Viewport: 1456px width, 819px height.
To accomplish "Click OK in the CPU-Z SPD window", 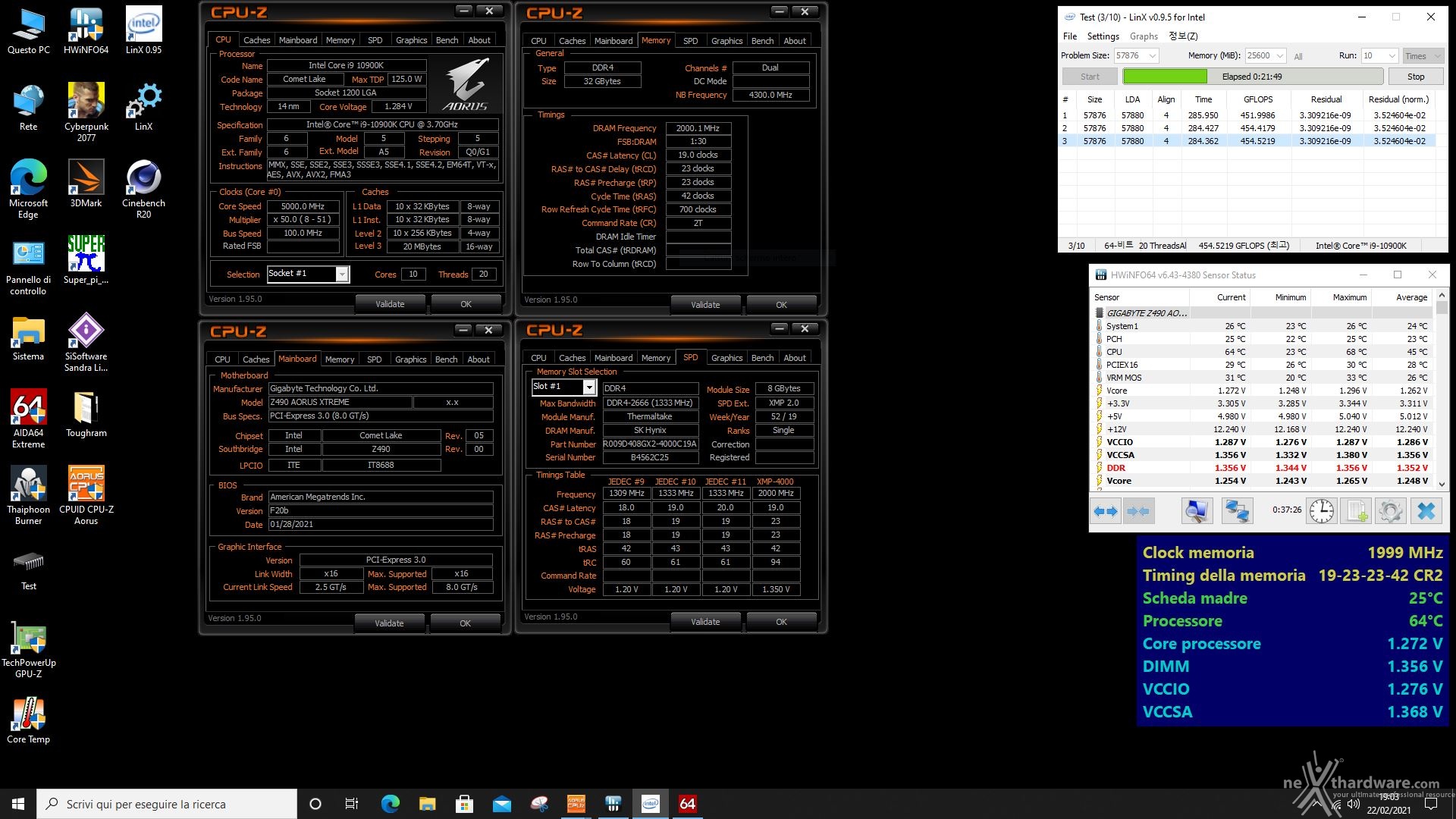I will point(781,622).
